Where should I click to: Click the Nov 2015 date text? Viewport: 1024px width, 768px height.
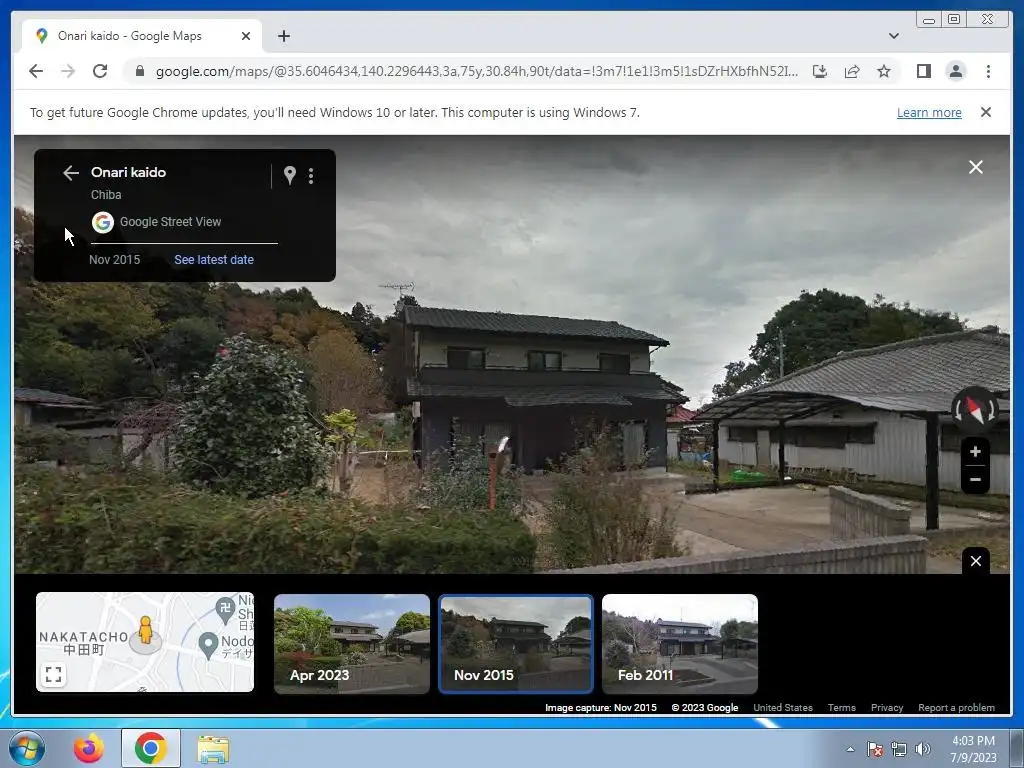[114, 259]
